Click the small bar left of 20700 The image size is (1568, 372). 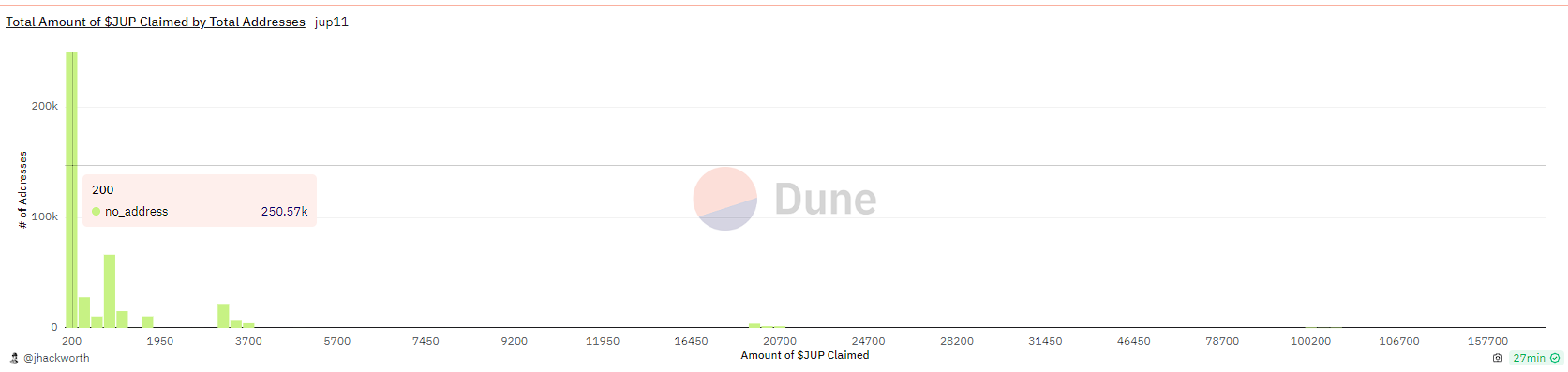coord(754,325)
